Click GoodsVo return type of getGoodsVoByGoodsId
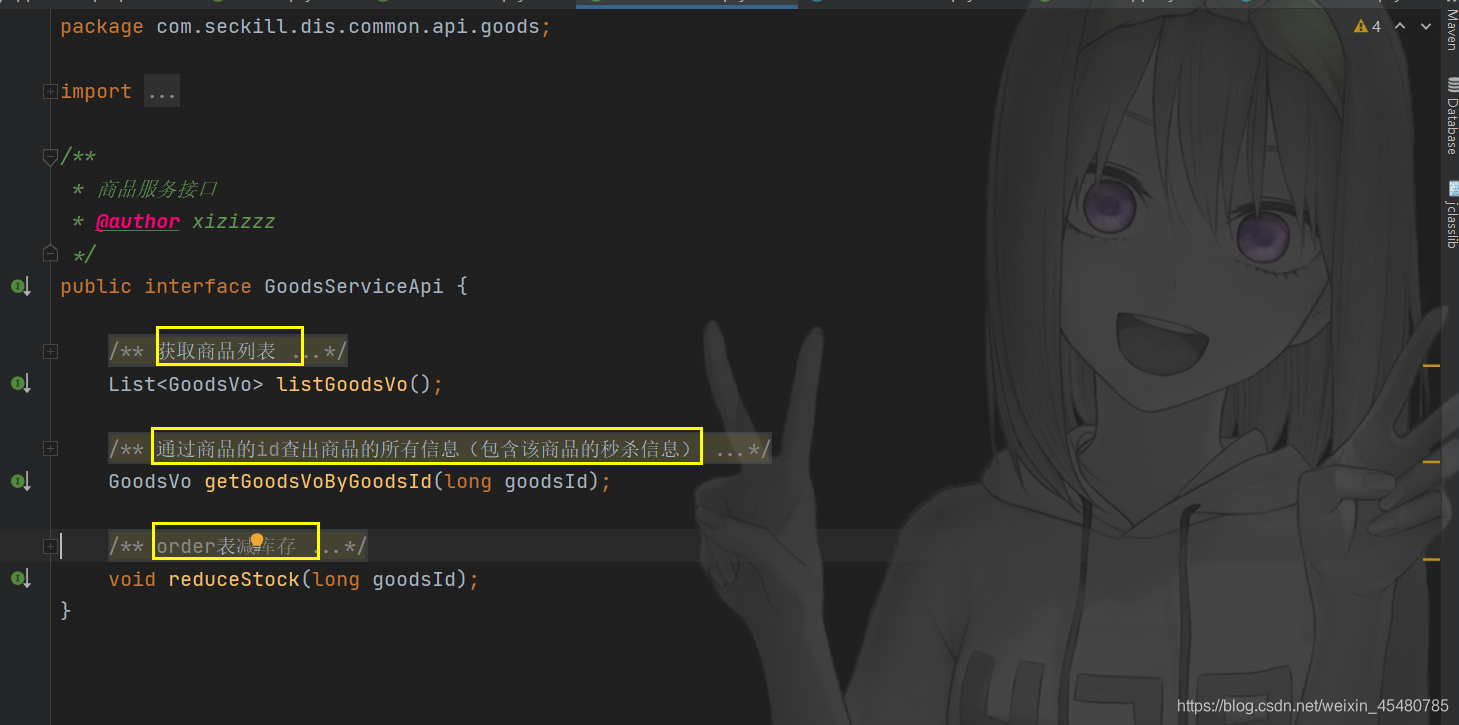 click(150, 482)
